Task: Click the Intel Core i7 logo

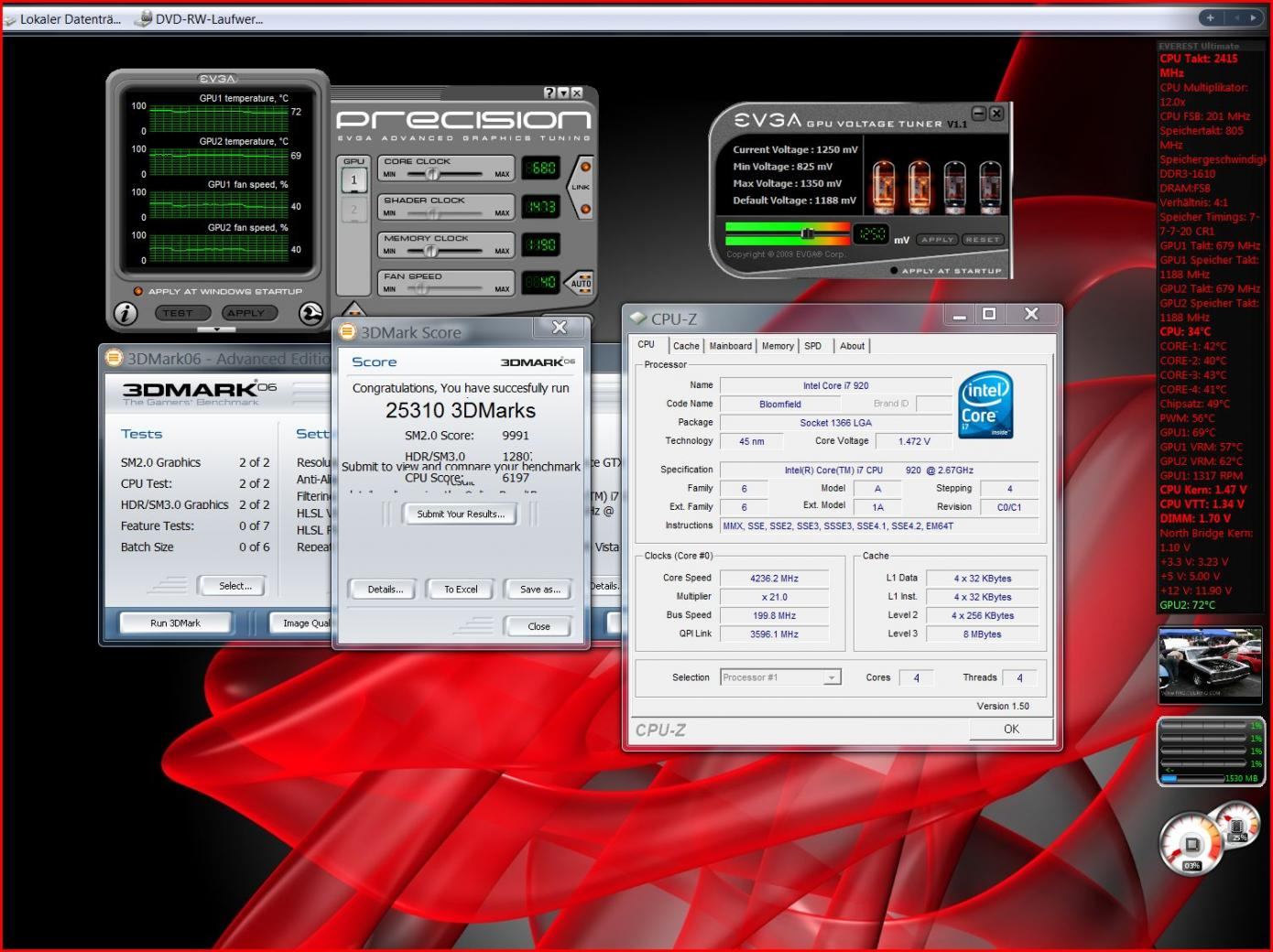Action: [x=985, y=405]
